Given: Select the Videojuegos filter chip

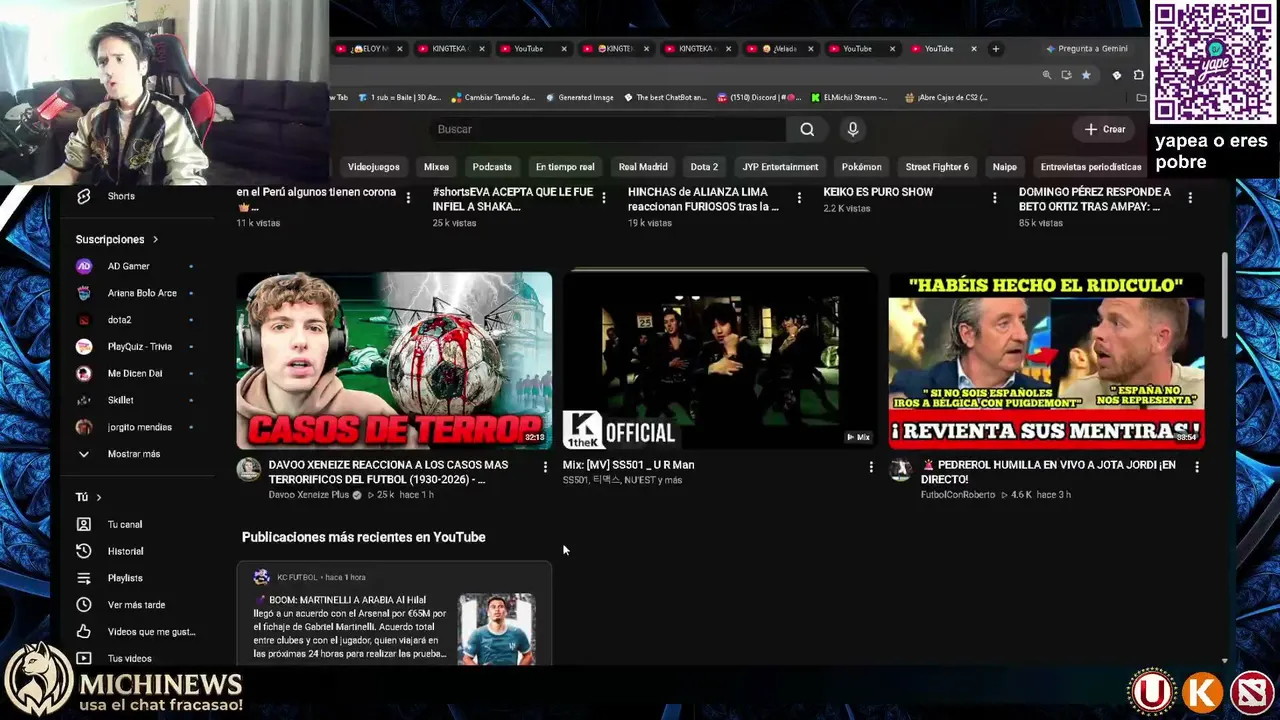Looking at the screenshot, I should (373, 167).
